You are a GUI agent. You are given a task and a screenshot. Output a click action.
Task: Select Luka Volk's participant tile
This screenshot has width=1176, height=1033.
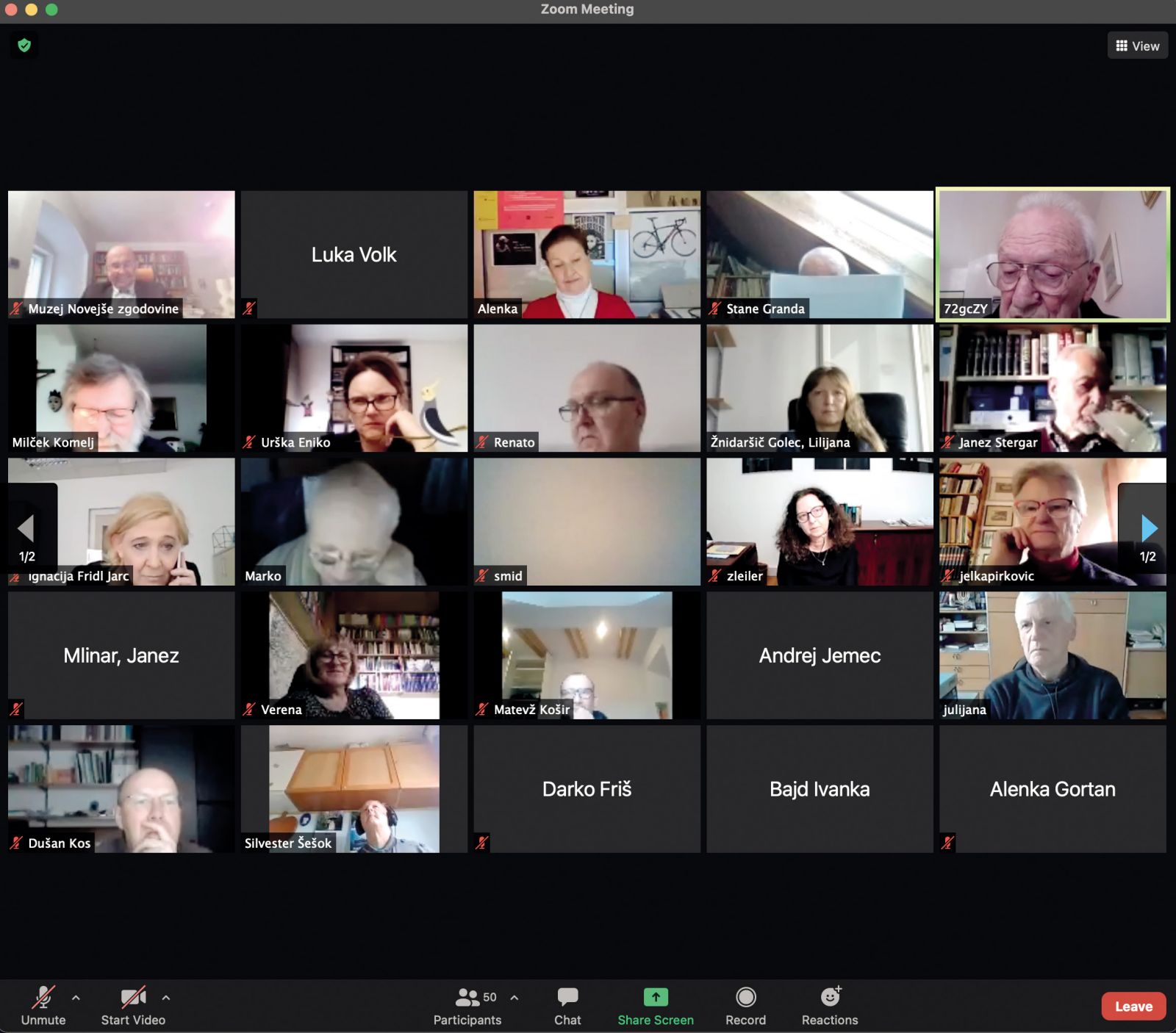[354, 254]
